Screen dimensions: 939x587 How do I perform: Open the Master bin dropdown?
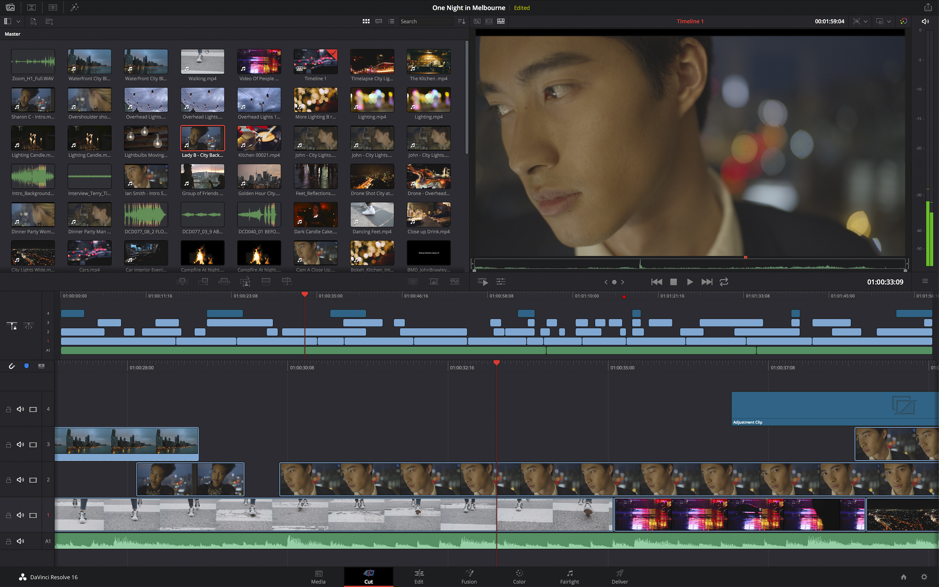tap(20, 21)
